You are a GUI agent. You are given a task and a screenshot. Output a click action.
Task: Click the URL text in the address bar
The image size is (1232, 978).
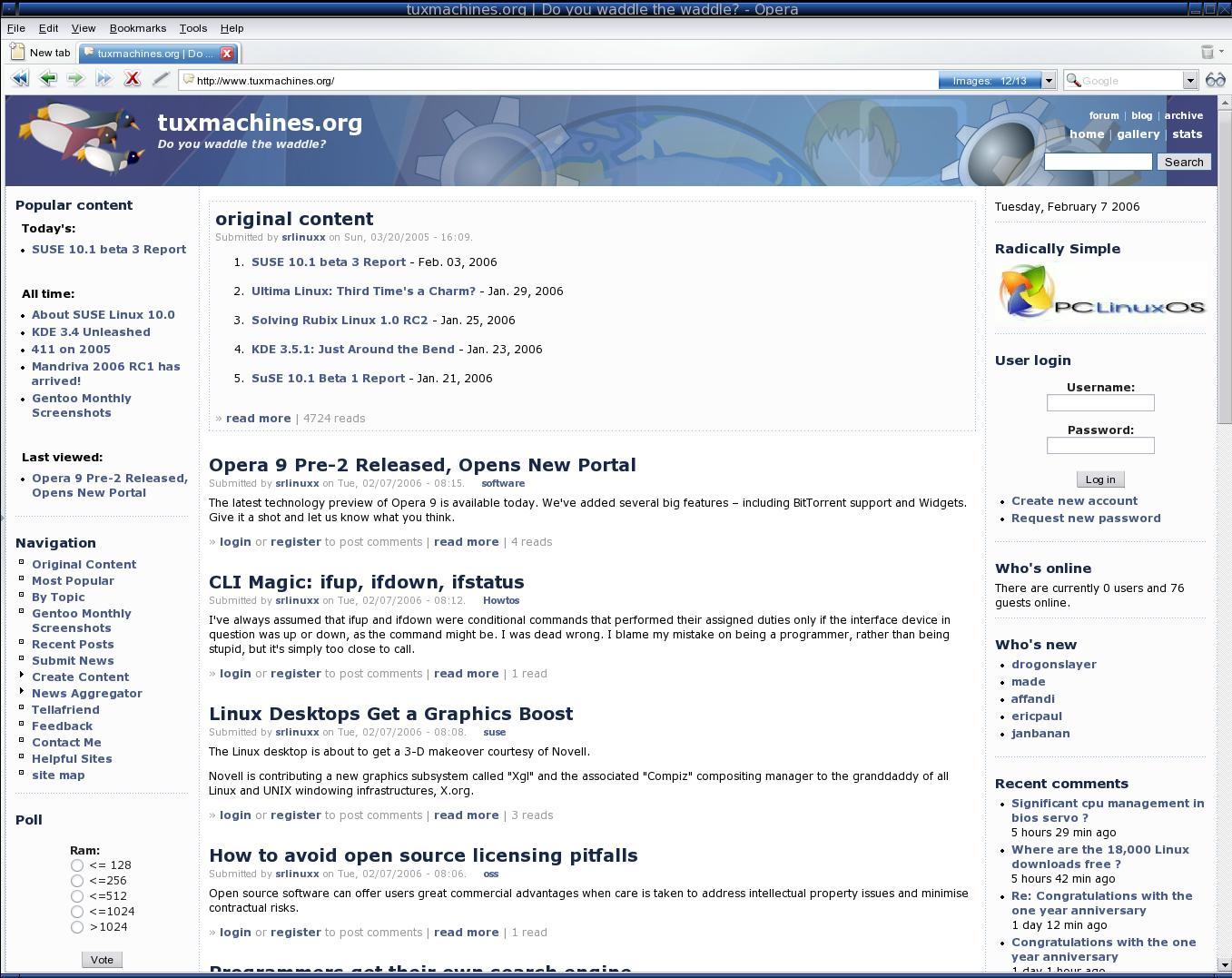click(x=265, y=81)
